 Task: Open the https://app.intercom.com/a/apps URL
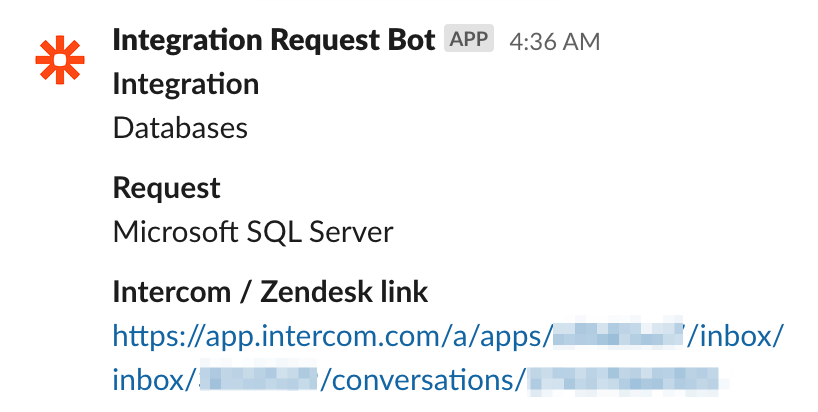332,336
